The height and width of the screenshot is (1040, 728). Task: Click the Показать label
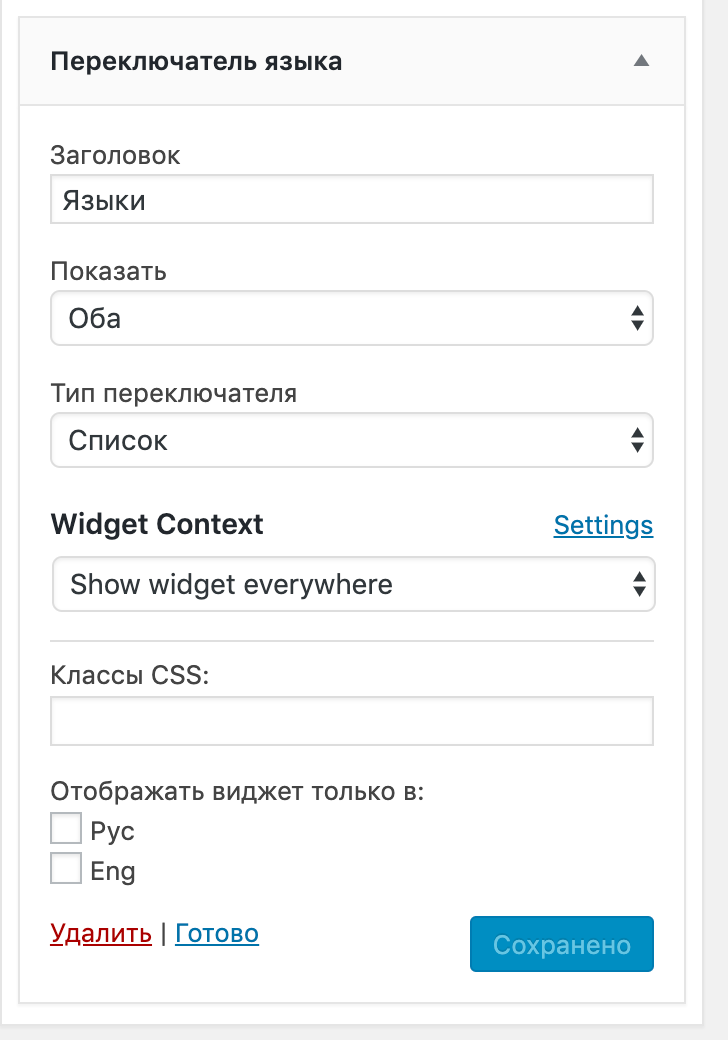pyautogui.click(x=108, y=271)
